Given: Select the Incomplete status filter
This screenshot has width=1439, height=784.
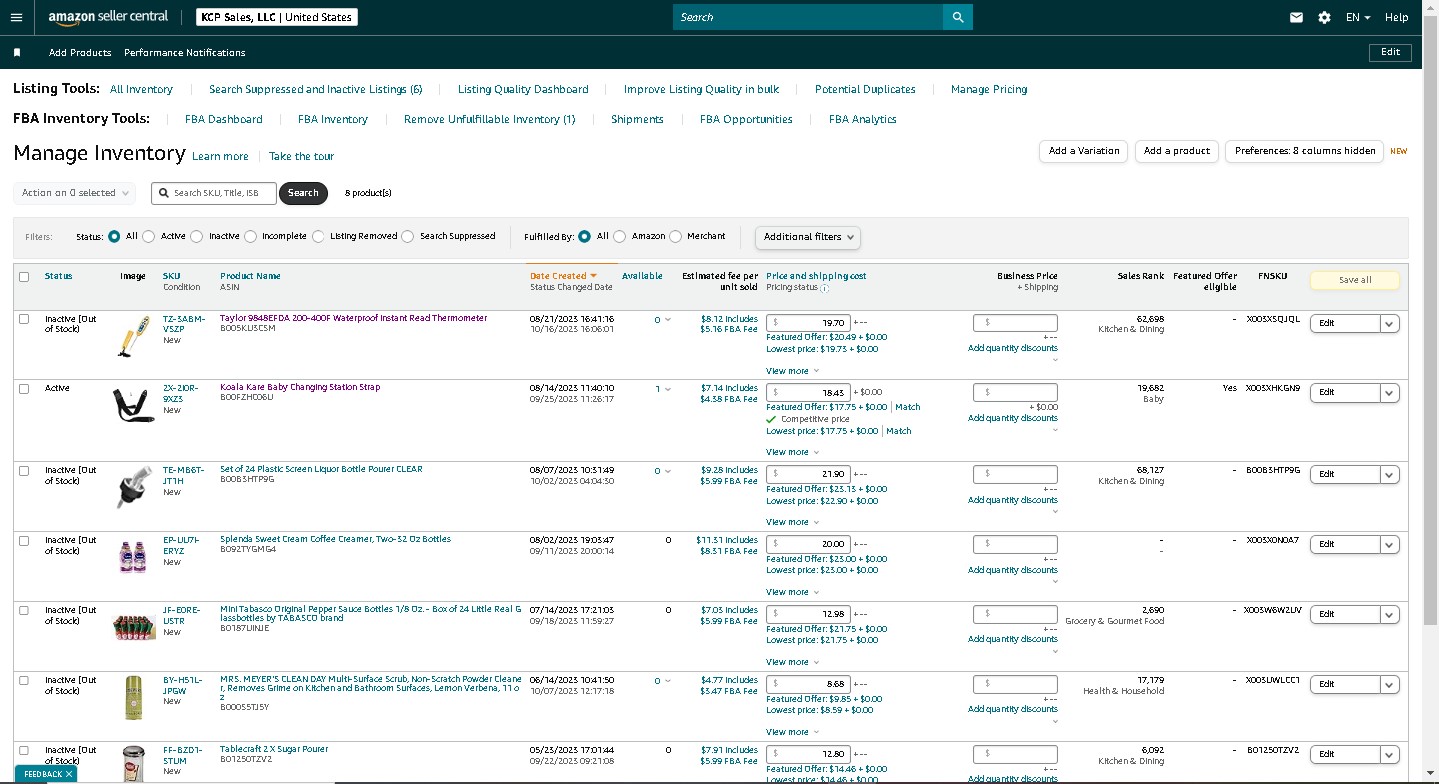Looking at the screenshot, I should pos(249,237).
